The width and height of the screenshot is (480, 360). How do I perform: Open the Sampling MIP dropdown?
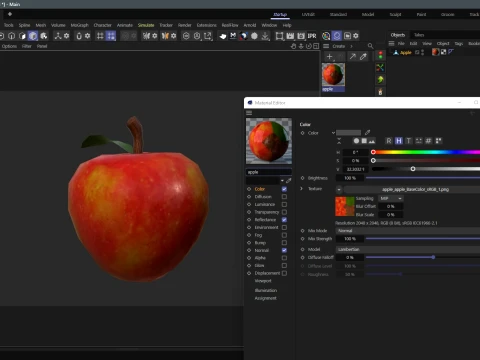coord(391,198)
